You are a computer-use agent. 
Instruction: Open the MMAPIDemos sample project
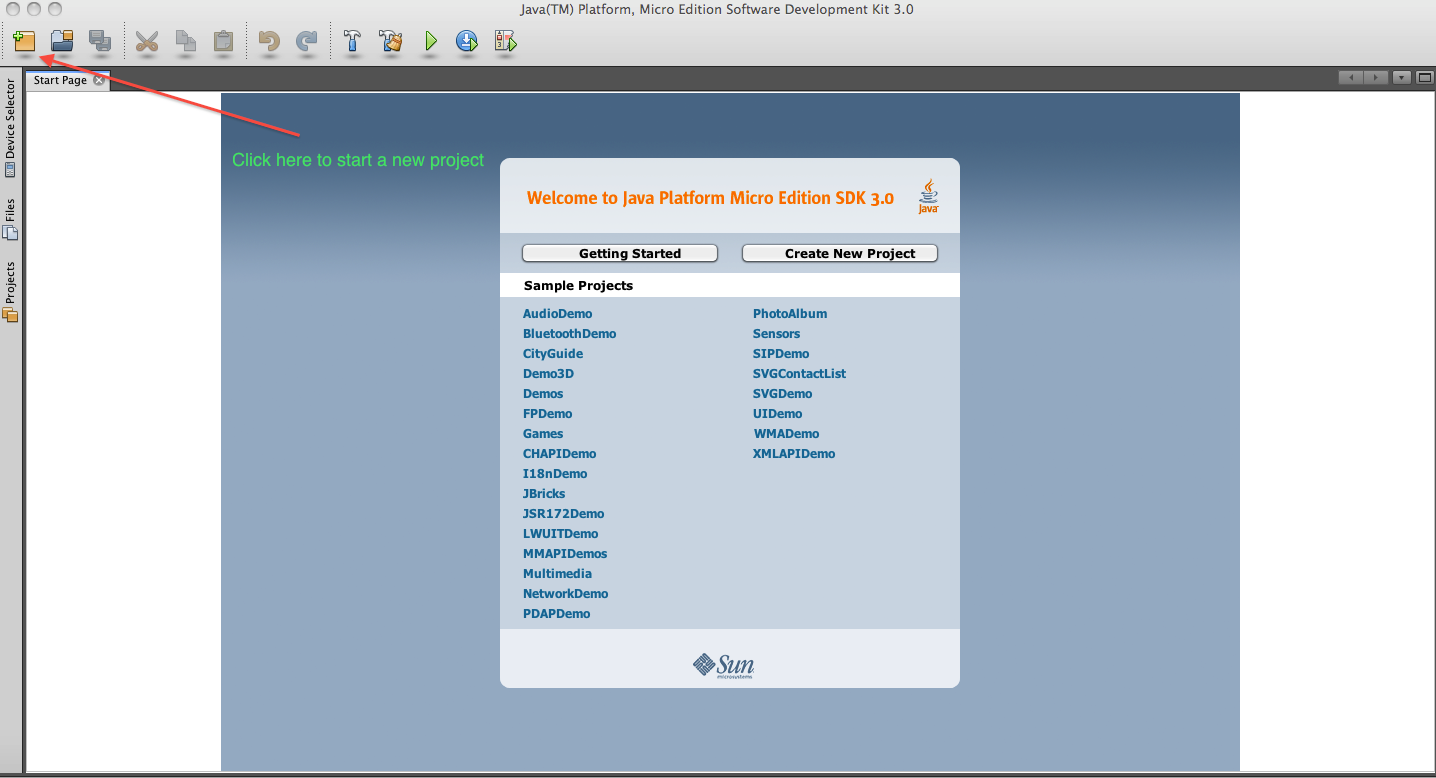(x=565, y=553)
